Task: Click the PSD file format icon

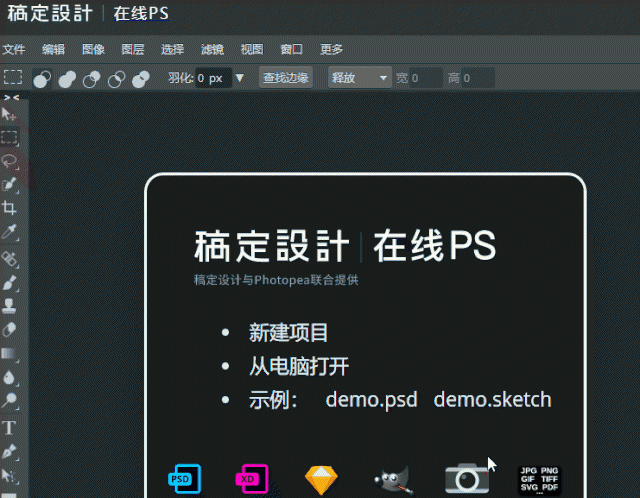Action: click(184, 478)
